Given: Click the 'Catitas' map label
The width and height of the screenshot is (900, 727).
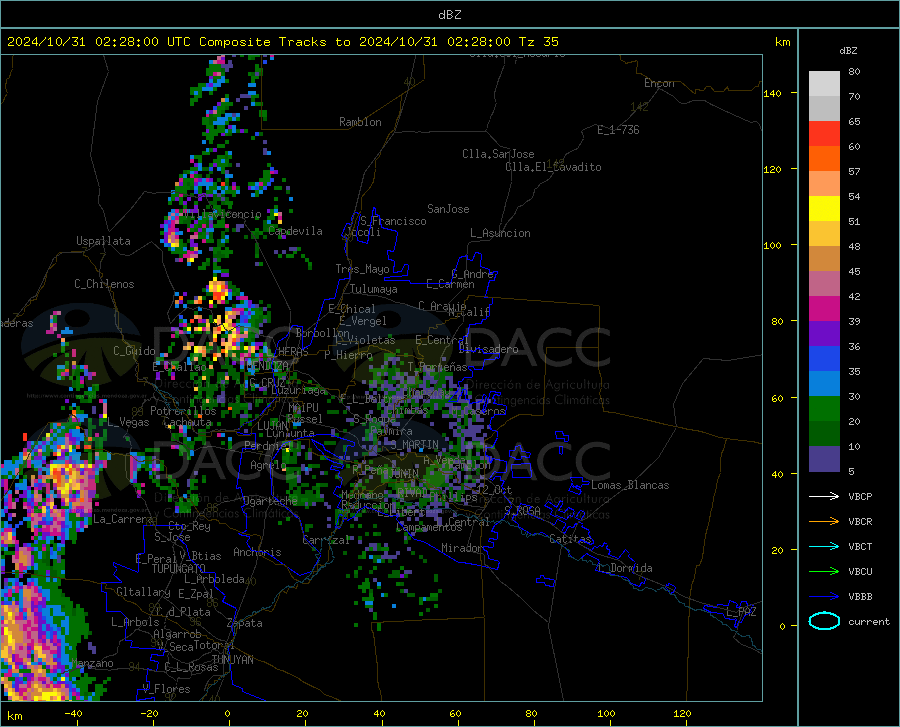Looking at the screenshot, I should pyautogui.click(x=570, y=539).
